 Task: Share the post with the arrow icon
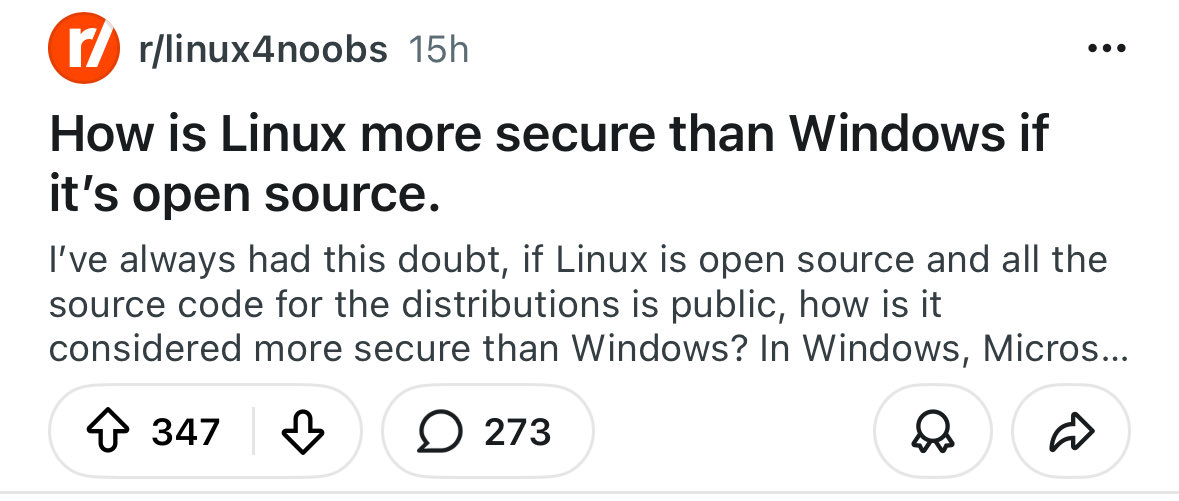(x=1071, y=432)
